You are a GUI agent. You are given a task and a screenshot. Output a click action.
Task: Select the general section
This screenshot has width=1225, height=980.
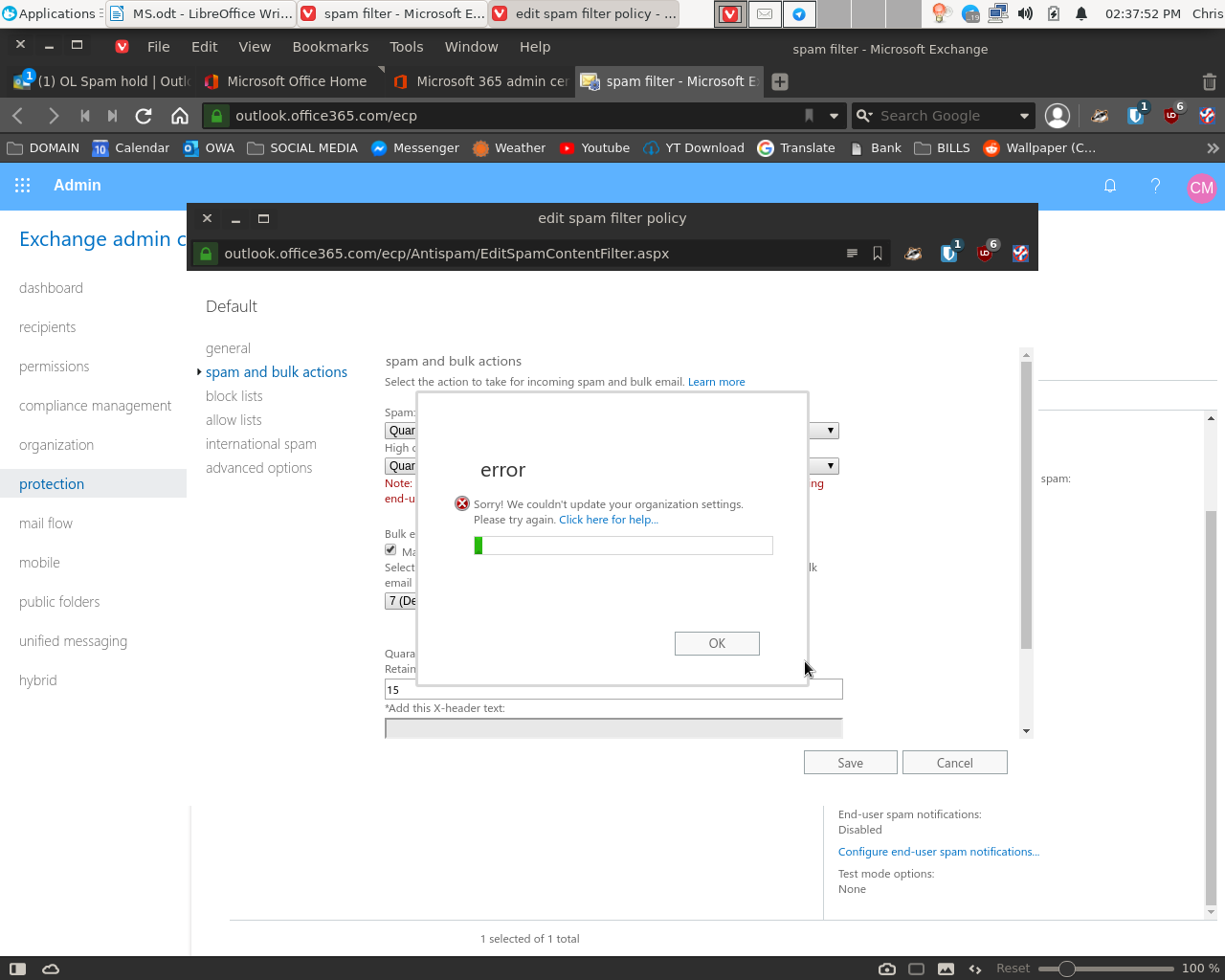pos(228,348)
